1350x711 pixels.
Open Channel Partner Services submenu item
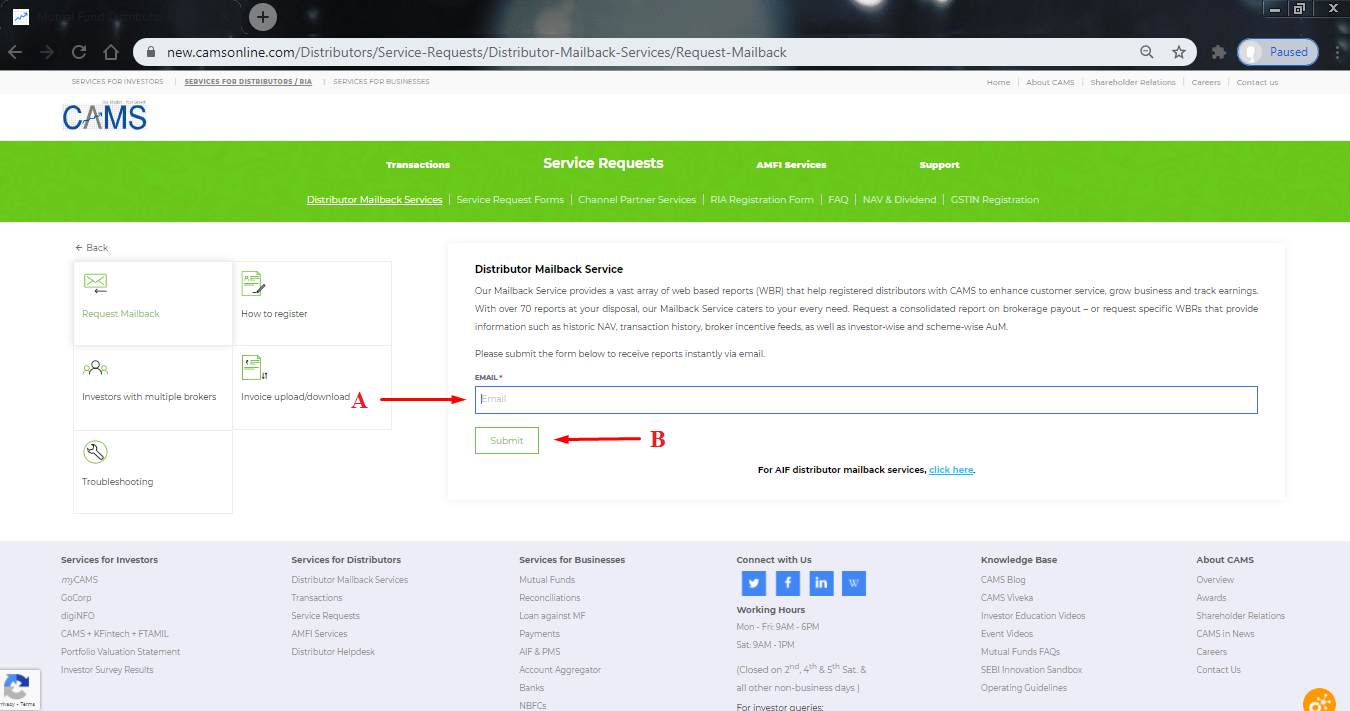[637, 200]
